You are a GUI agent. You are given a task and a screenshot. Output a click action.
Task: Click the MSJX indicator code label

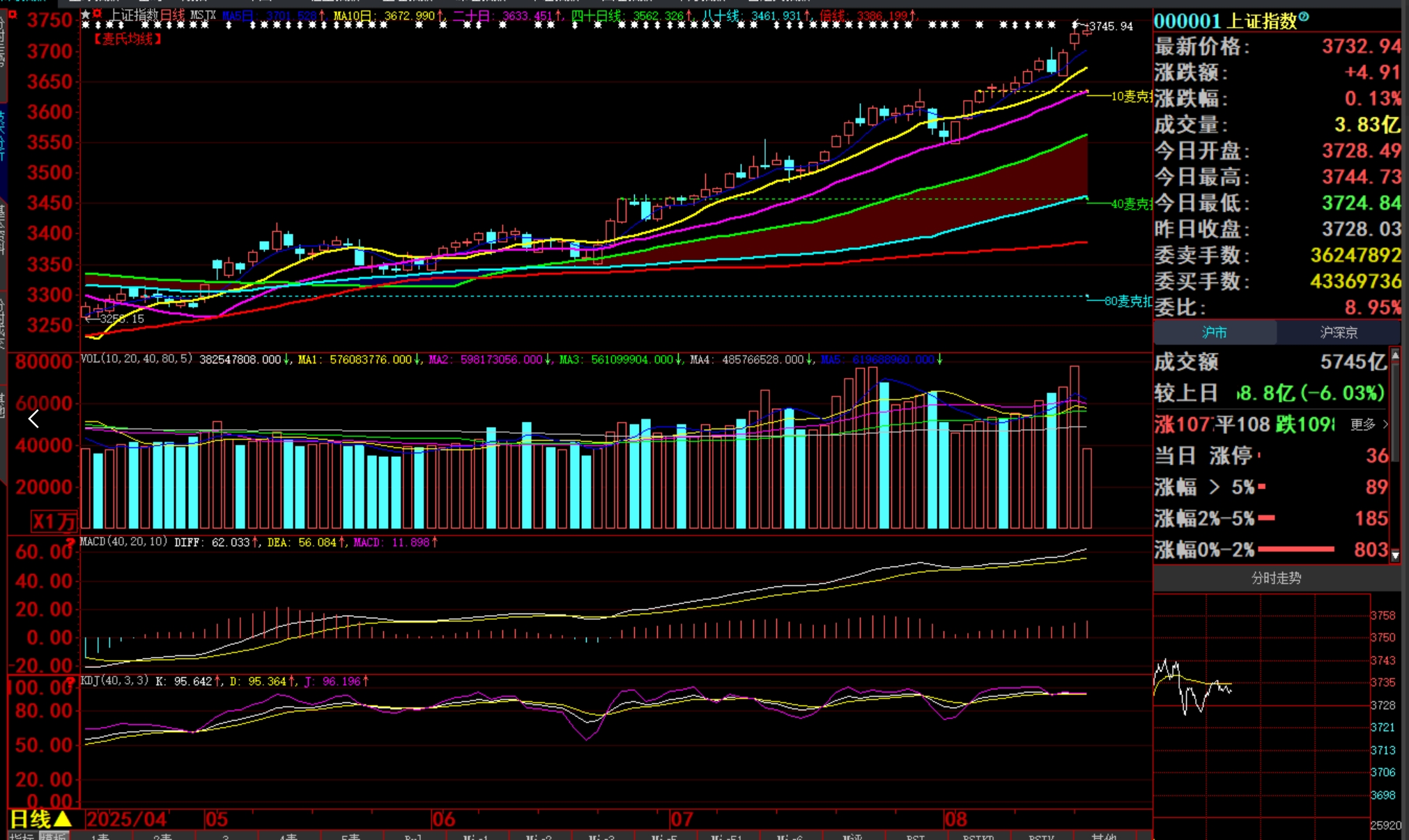pyautogui.click(x=203, y=15)
